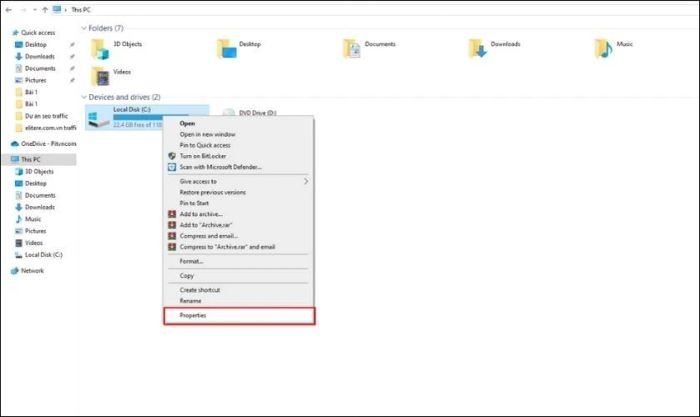Choose Open in the context menu
Screen dimensions: 700x417
pos(238,123)
